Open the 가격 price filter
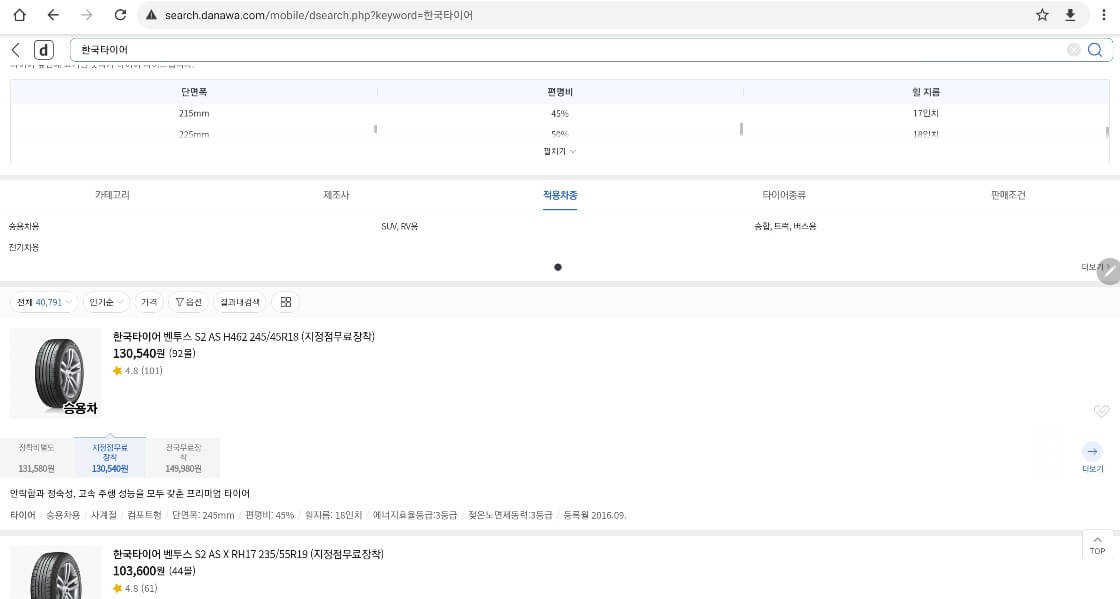This screenshot has height=599, width=1120. pyautogui.click(x=149, y=302)
